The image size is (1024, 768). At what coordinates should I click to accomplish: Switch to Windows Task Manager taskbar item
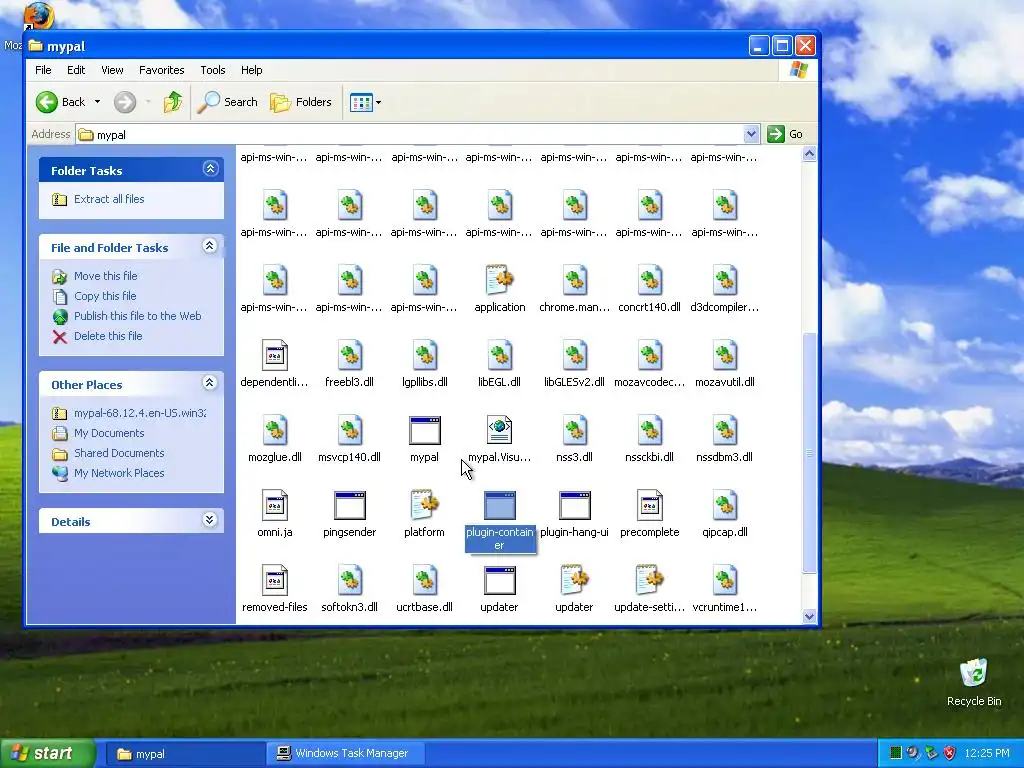pyautogui.click(x=345, y=754)
